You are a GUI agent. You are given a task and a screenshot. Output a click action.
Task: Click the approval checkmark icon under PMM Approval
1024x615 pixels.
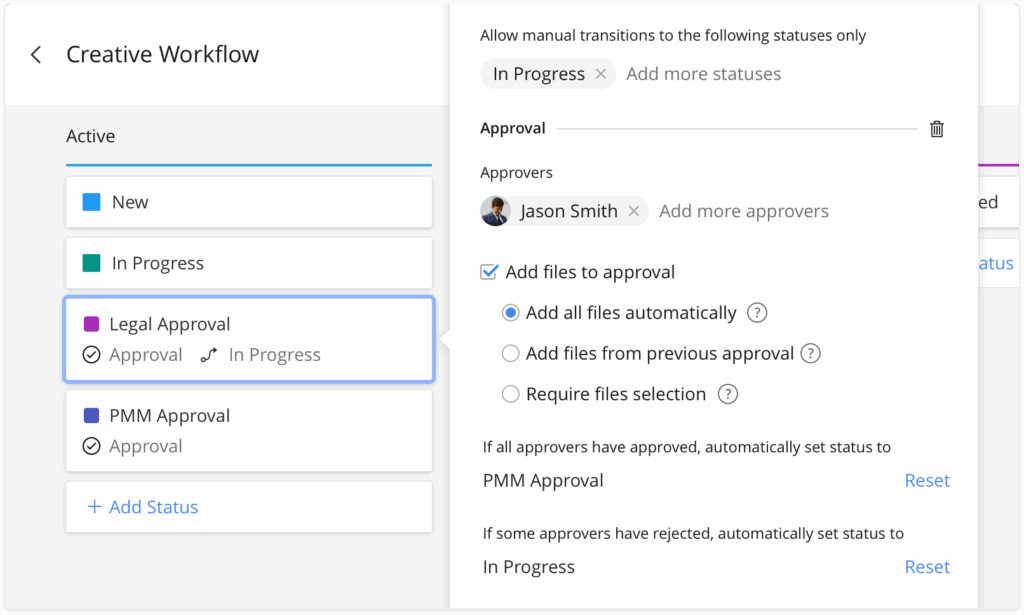tap(91, 446)
